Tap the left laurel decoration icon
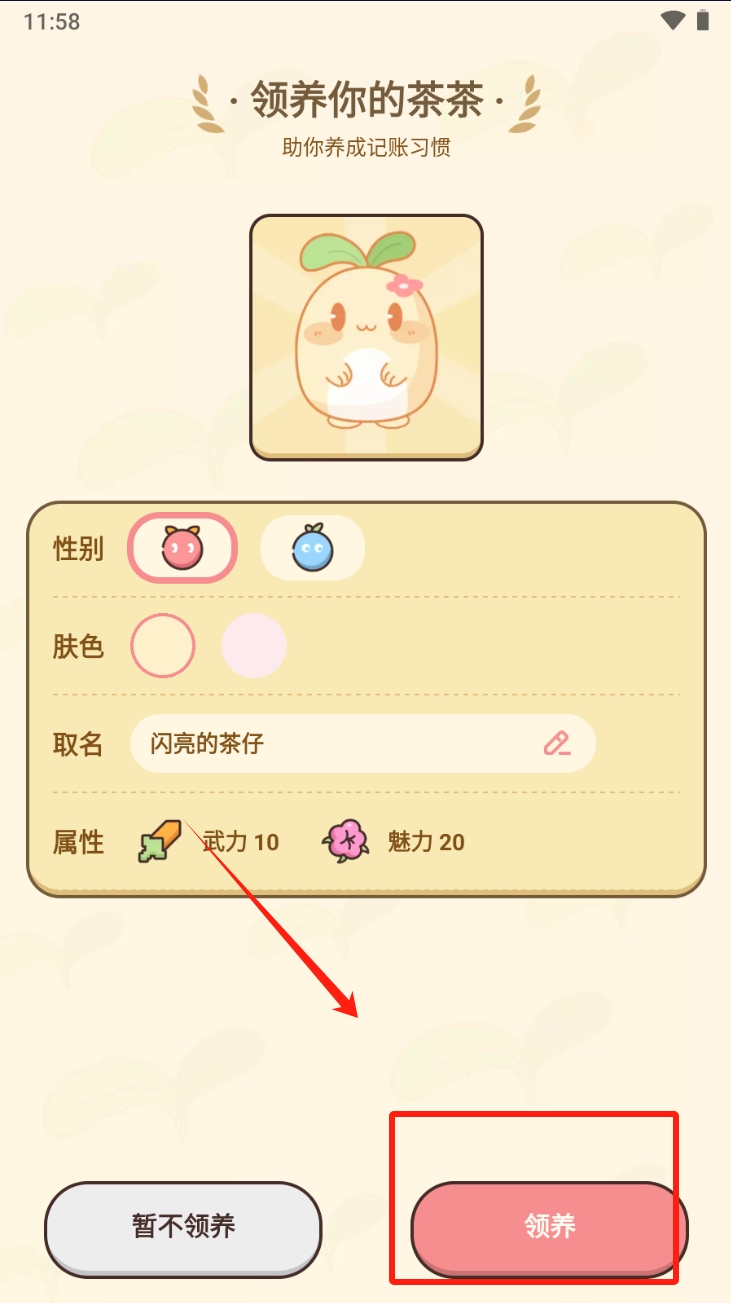This screenshot has height=1303, width=731. pos(209,104)
